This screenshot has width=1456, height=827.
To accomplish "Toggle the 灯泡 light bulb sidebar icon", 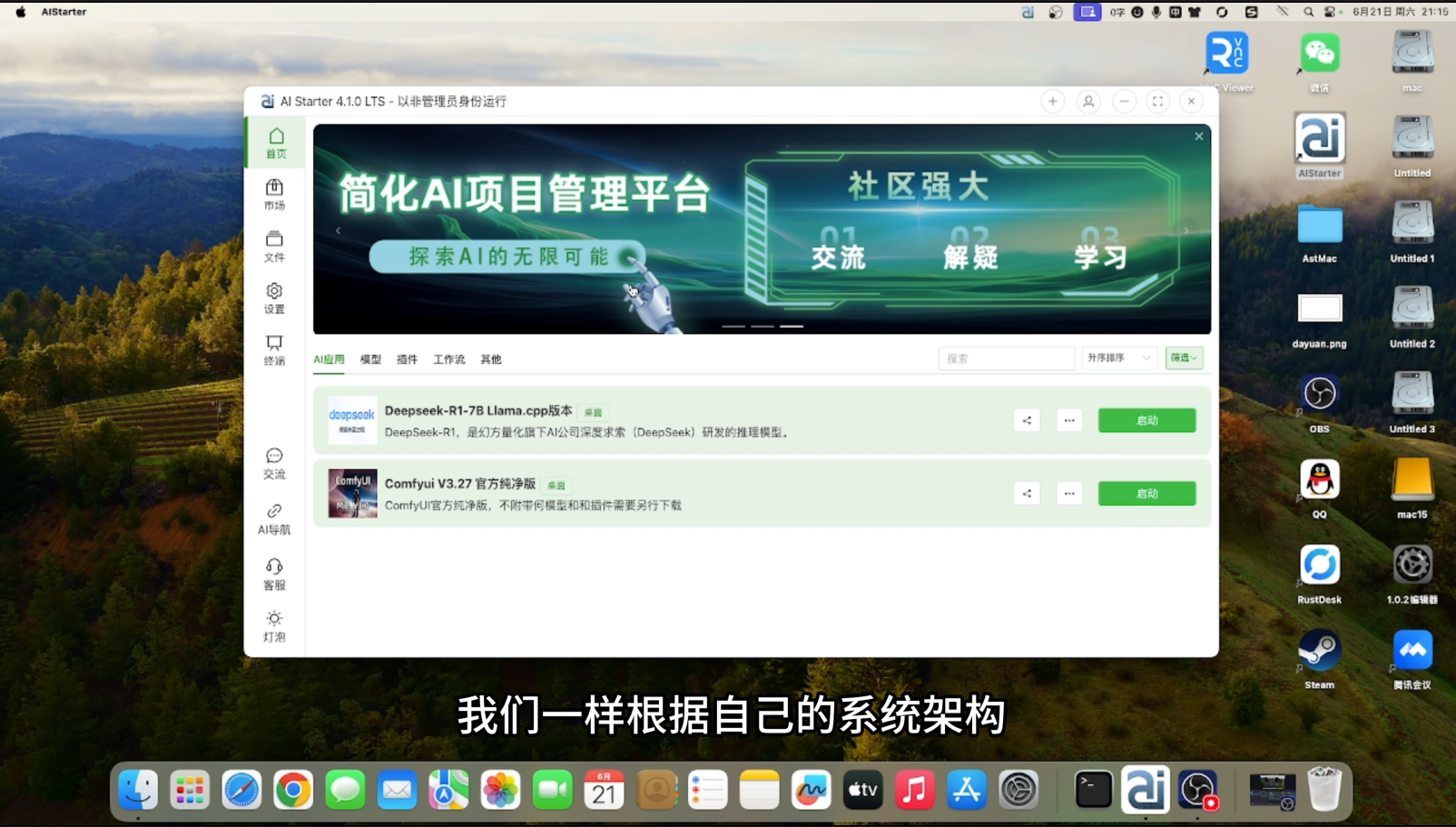I will pos(274,626).
